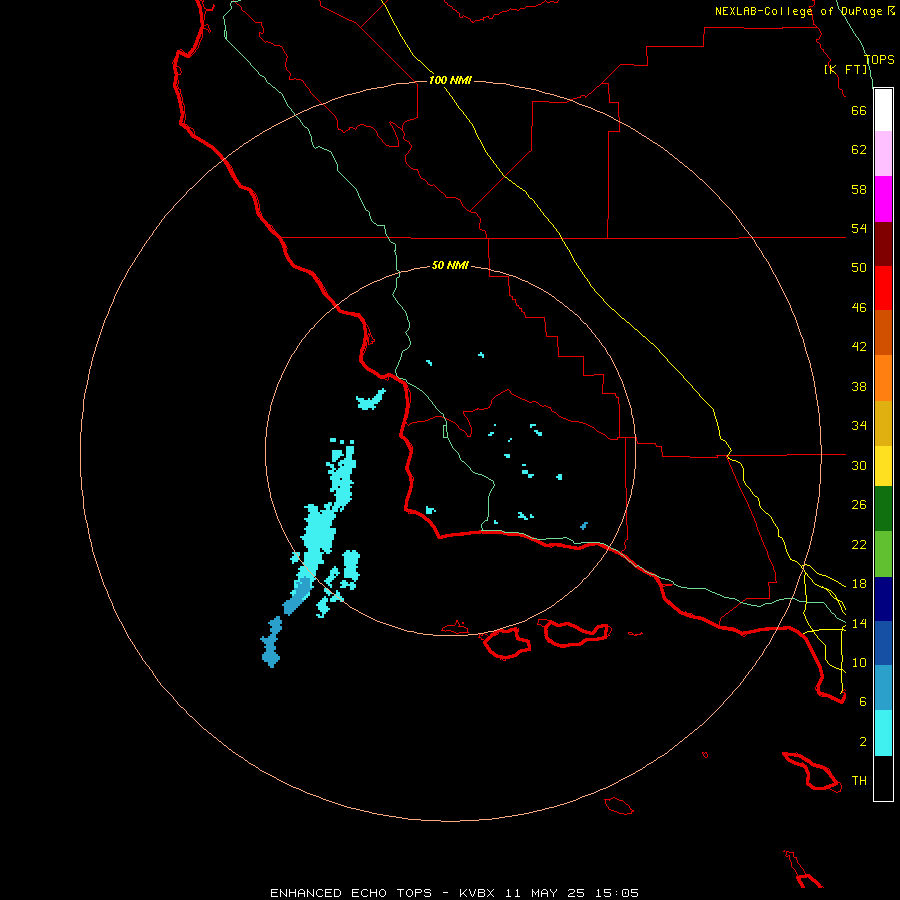
Task: Click the '66' legend value
Action: coord(859,110)
